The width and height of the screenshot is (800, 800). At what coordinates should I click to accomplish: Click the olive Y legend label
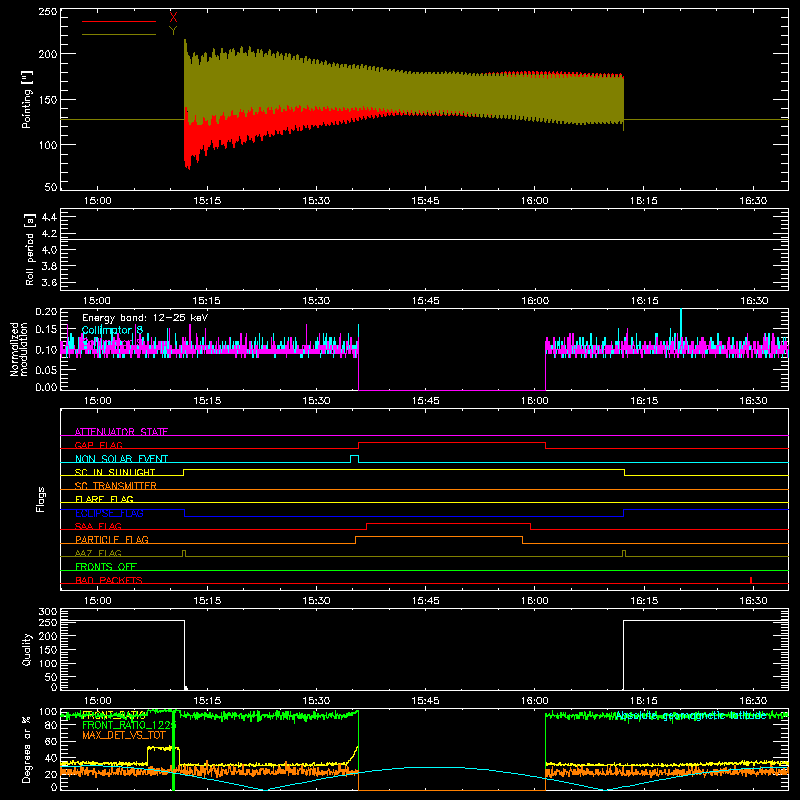173,31
